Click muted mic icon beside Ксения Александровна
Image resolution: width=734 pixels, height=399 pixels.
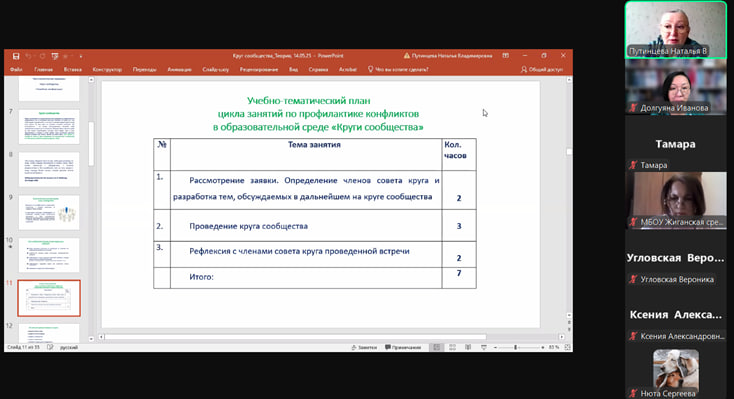click(633, 336)
